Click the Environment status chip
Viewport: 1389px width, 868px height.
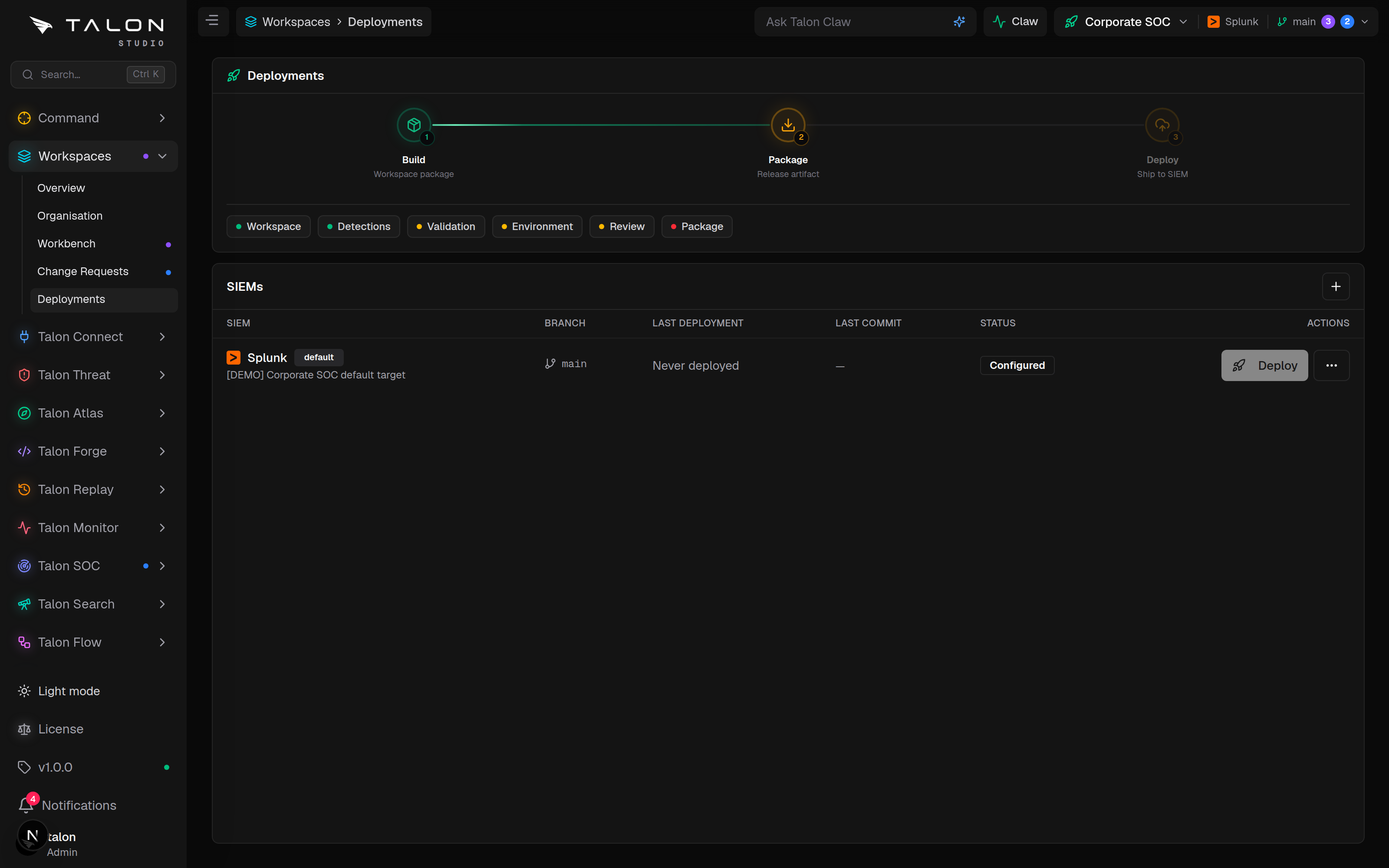(537, 227)
